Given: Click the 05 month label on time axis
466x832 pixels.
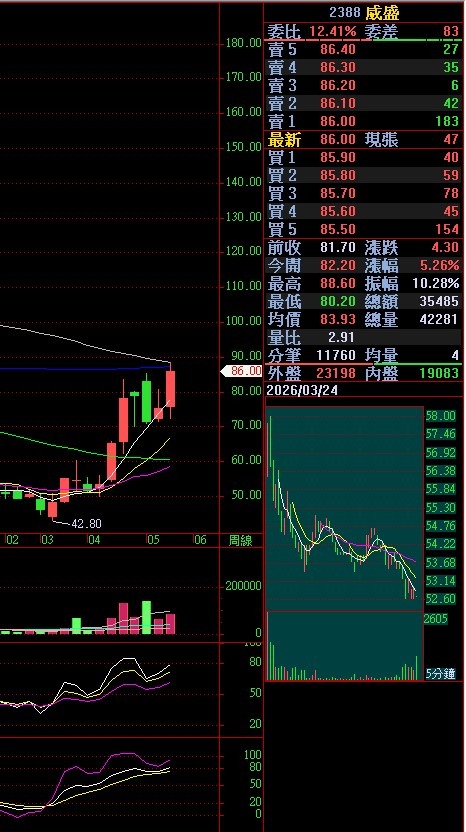Looking at the screenshot, I should point(153,541).
